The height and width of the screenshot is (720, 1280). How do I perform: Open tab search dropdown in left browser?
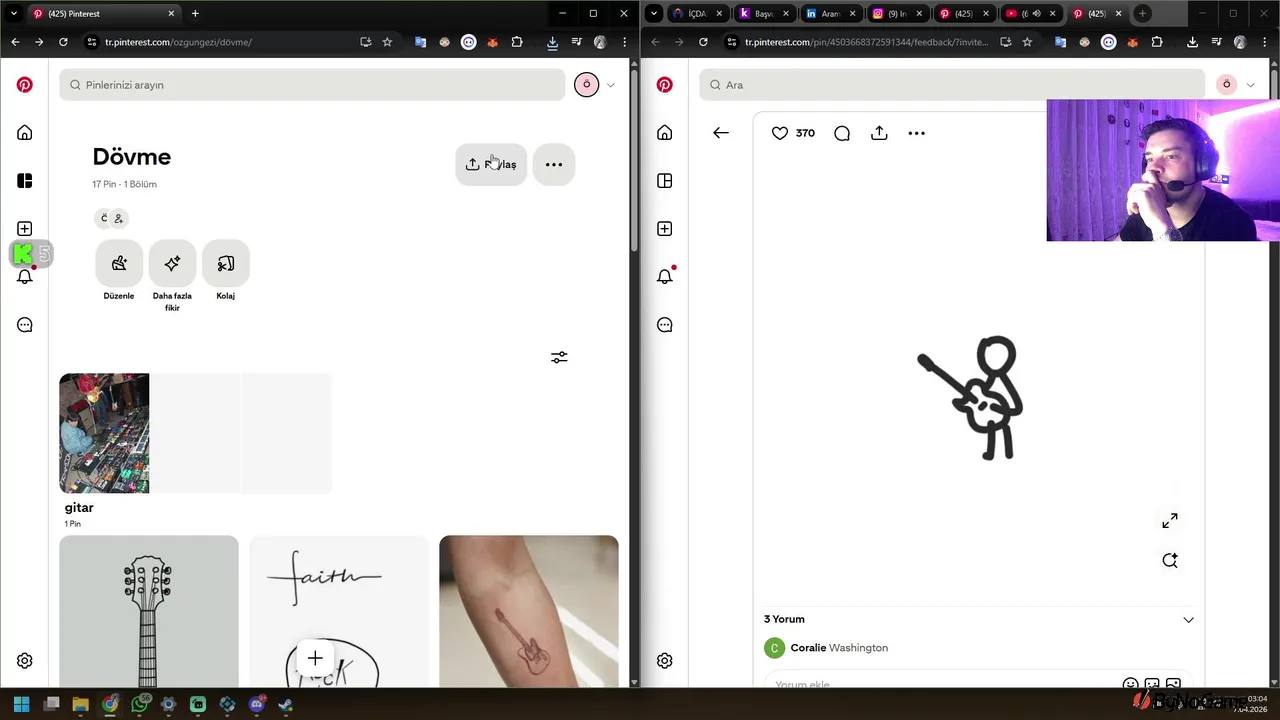[14, 14]
